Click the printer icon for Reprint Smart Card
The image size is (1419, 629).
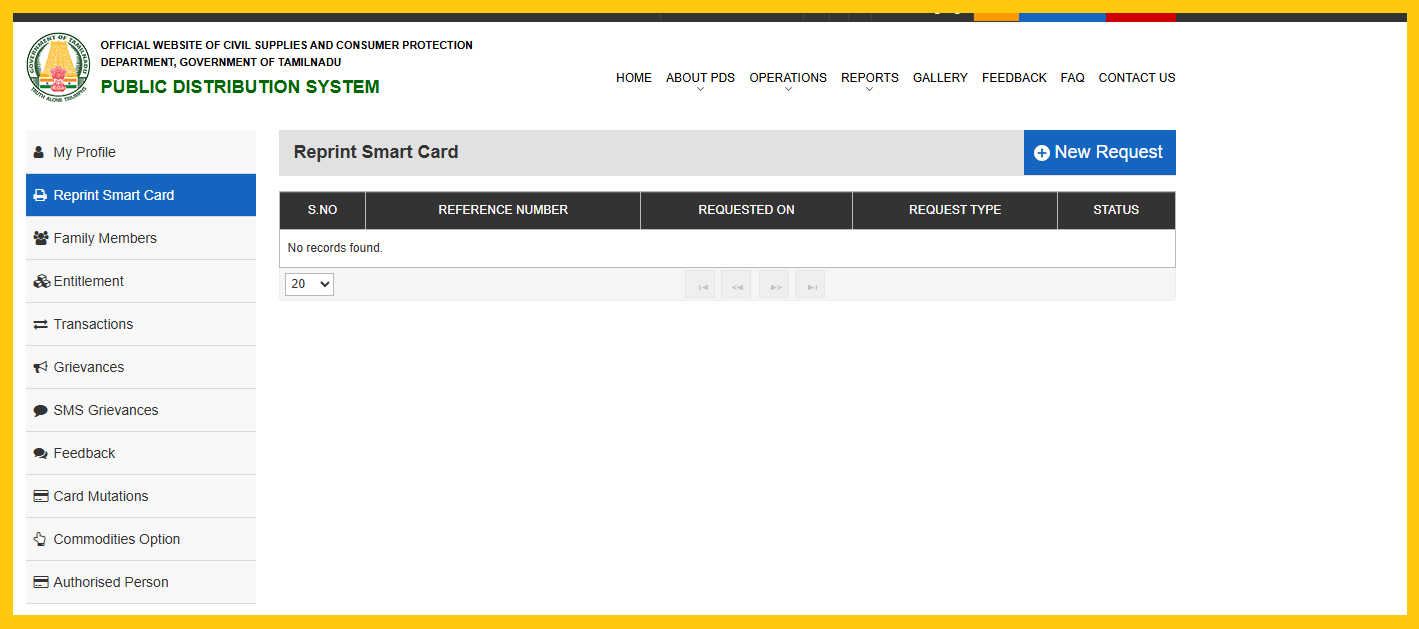[40, 196]
